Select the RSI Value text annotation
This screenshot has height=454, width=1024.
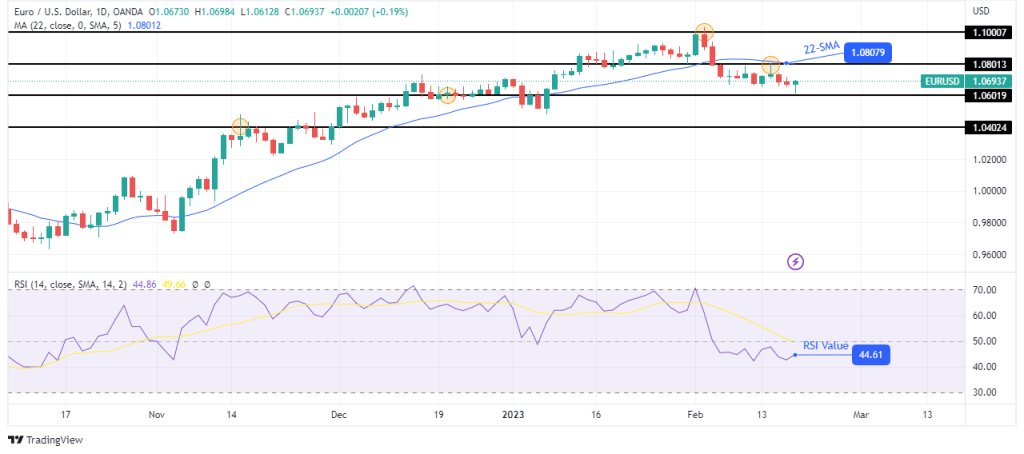pos(825,346)
